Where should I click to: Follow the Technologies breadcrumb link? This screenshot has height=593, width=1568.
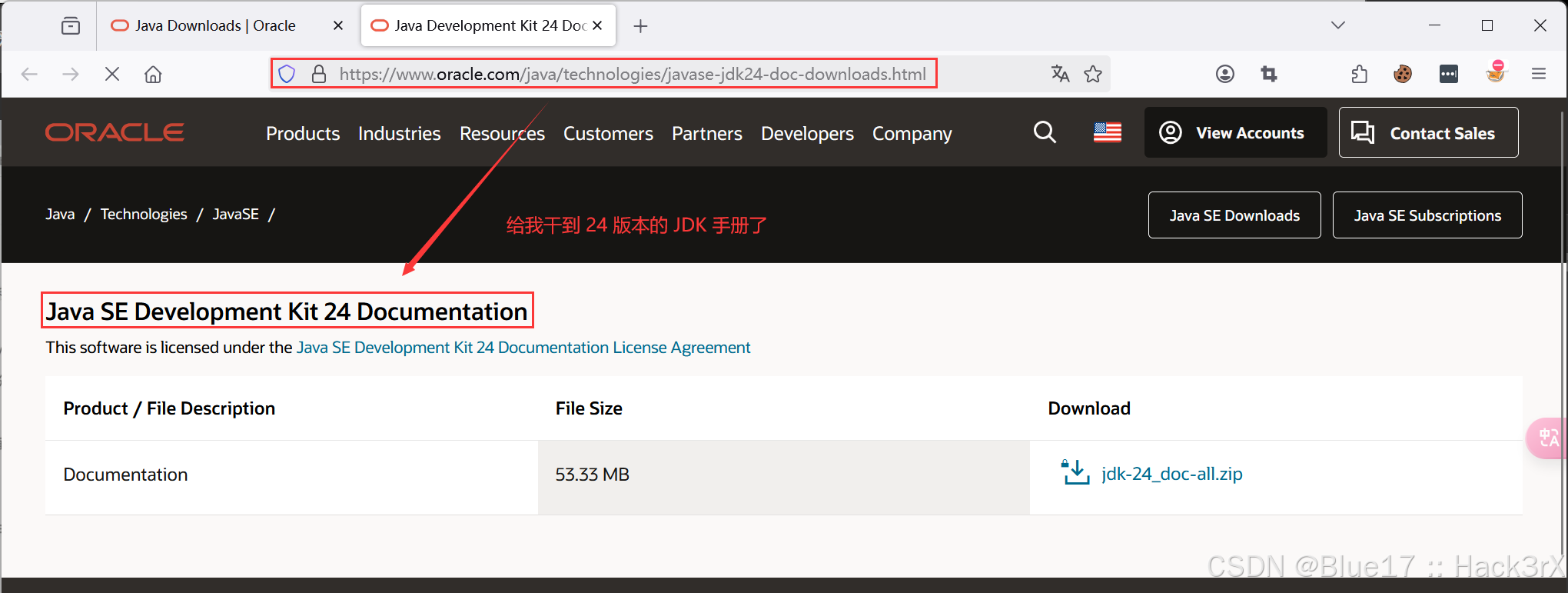(144, 215)
